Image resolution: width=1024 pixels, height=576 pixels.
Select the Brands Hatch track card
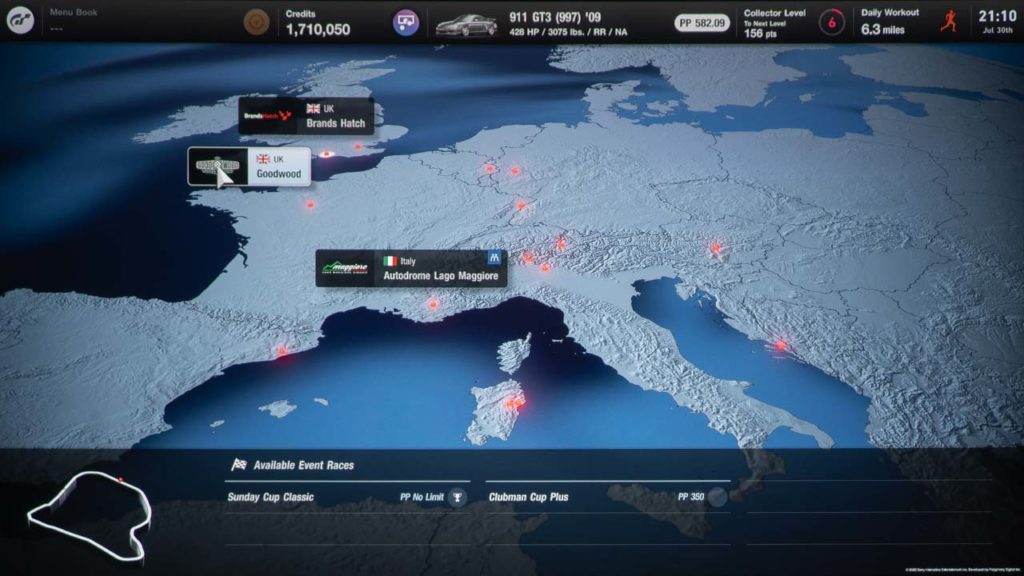[x=306, y=116]
